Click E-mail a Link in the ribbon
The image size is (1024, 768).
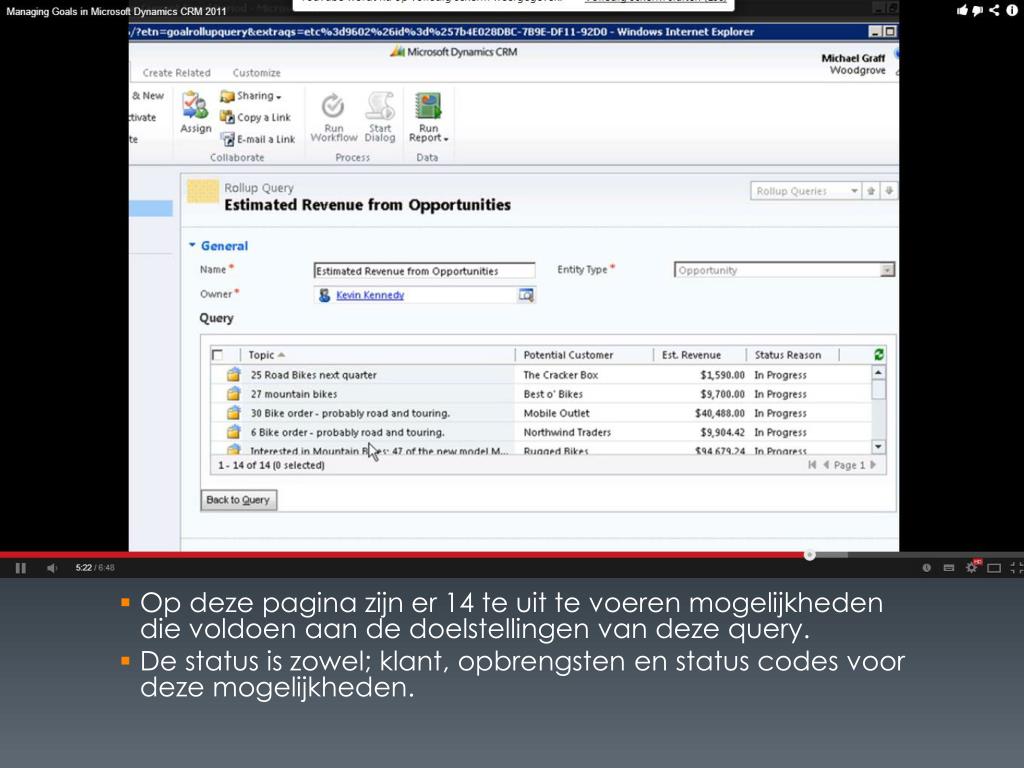pos(258,139)
